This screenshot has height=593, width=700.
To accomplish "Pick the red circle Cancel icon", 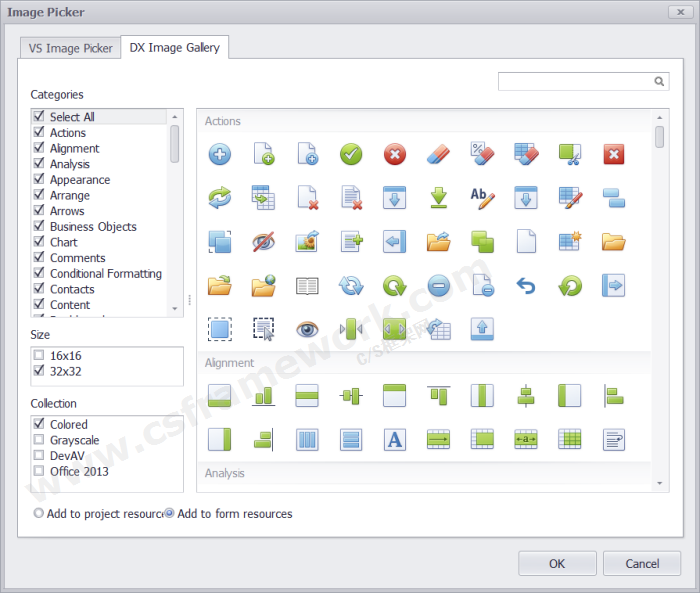I will click(x=395, y=154).
